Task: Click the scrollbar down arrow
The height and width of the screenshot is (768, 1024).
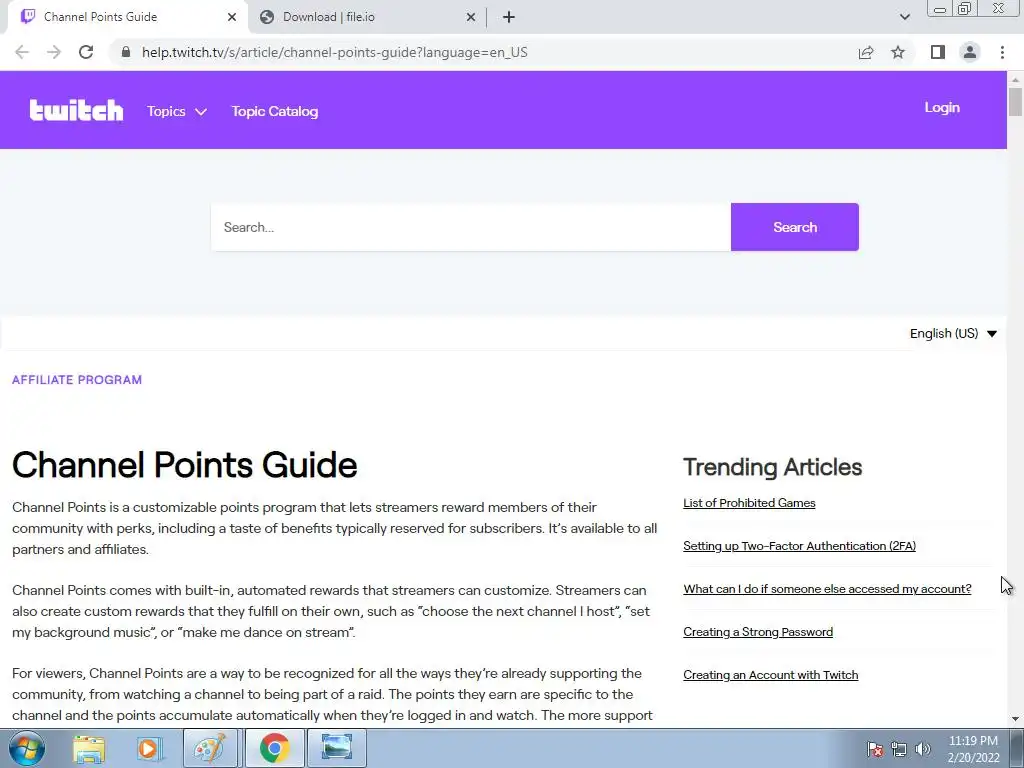Action: [x=1015, y=719]
